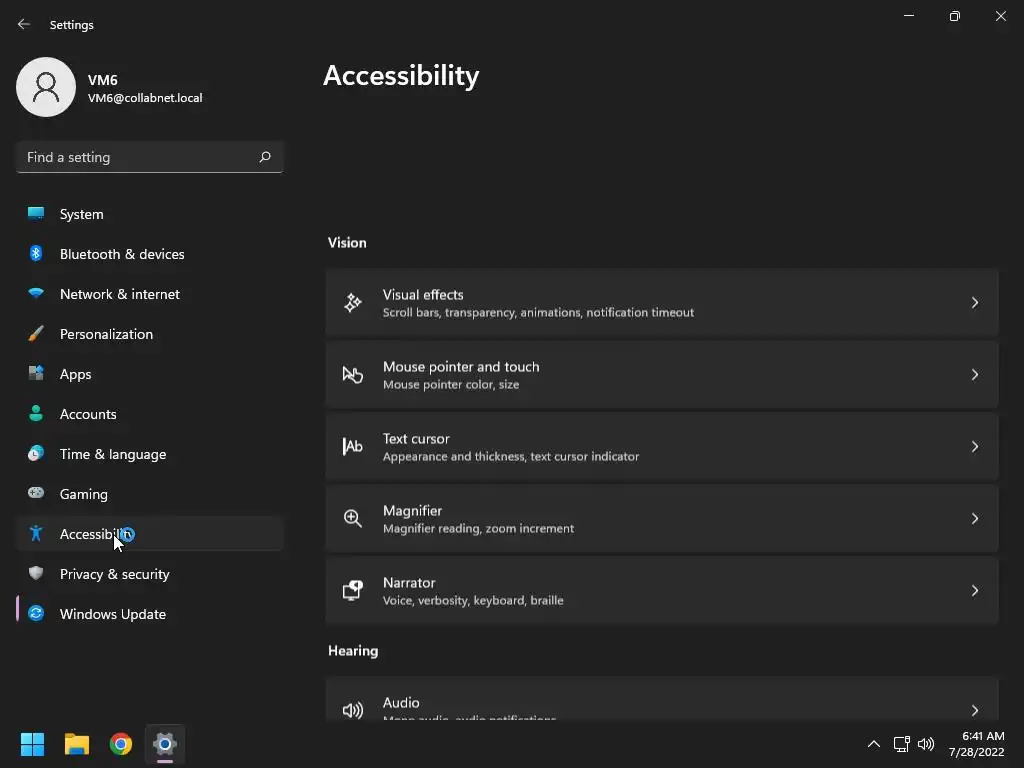Click the Magnifier glass icon
Viewport: 1024px width, 768px height.
pyautogui.click(x=352, y=518)
